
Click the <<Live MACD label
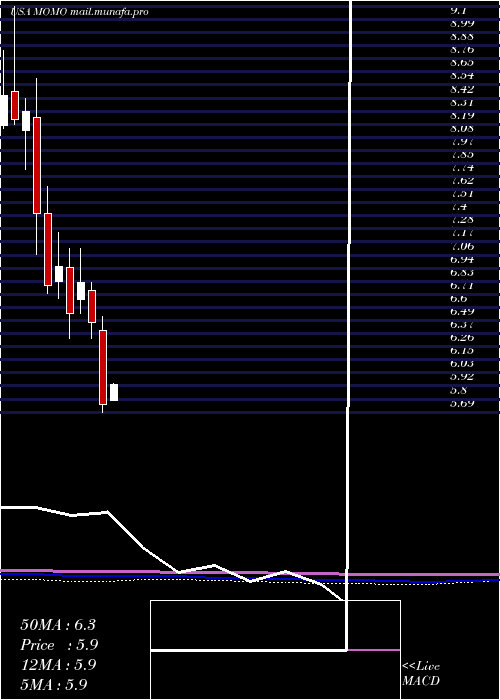(421, 674)
